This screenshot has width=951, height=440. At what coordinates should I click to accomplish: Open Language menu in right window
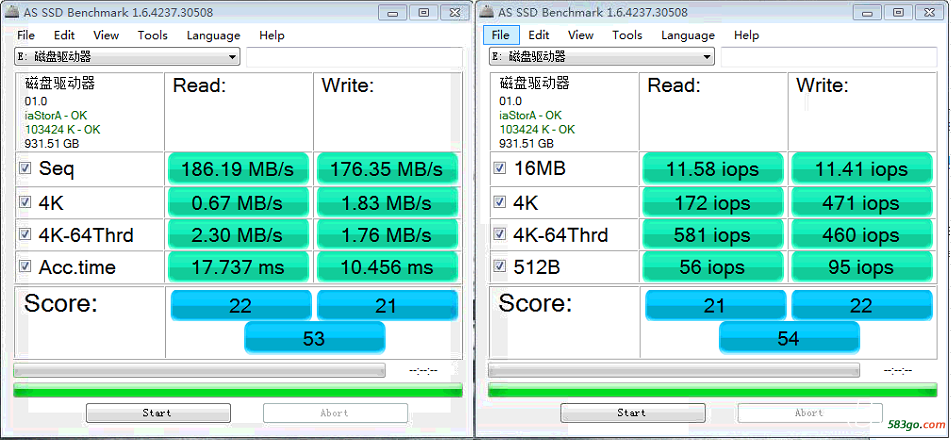[688, 35]
